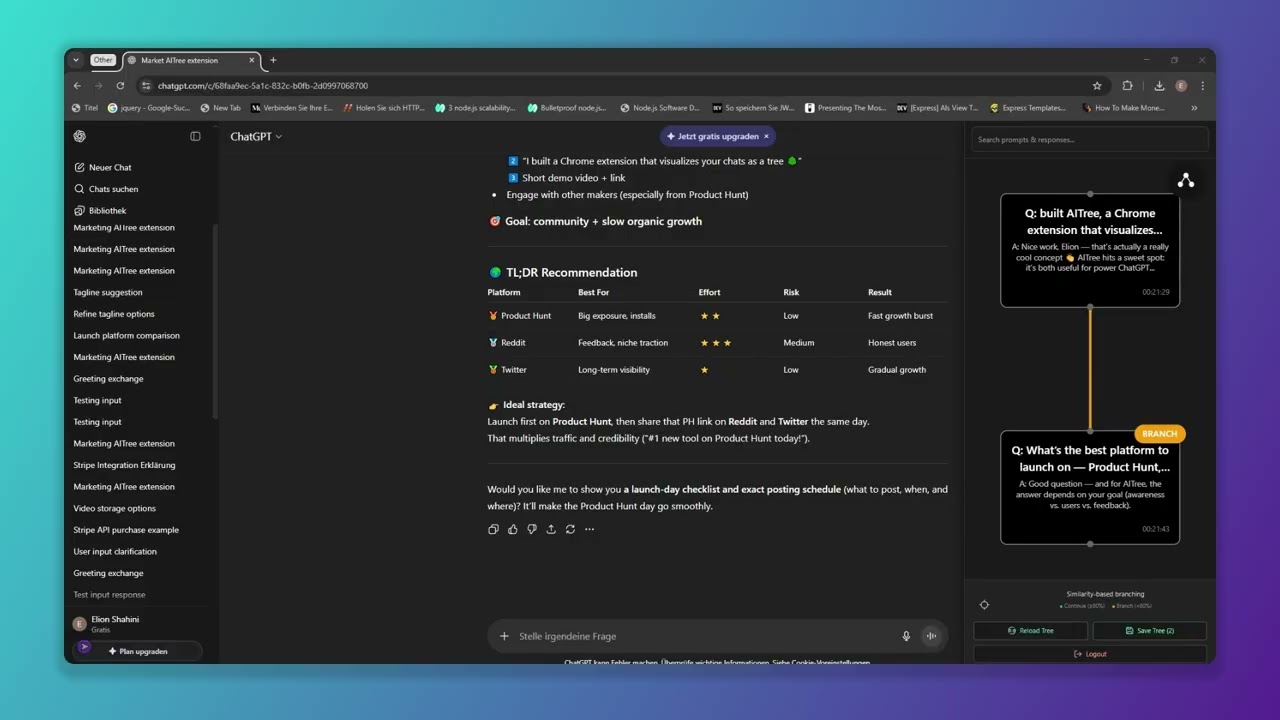Screen dimensions: 1280x720
Task: Click the ChatGPT logo in the sidebar
Action: pos(80,136)
